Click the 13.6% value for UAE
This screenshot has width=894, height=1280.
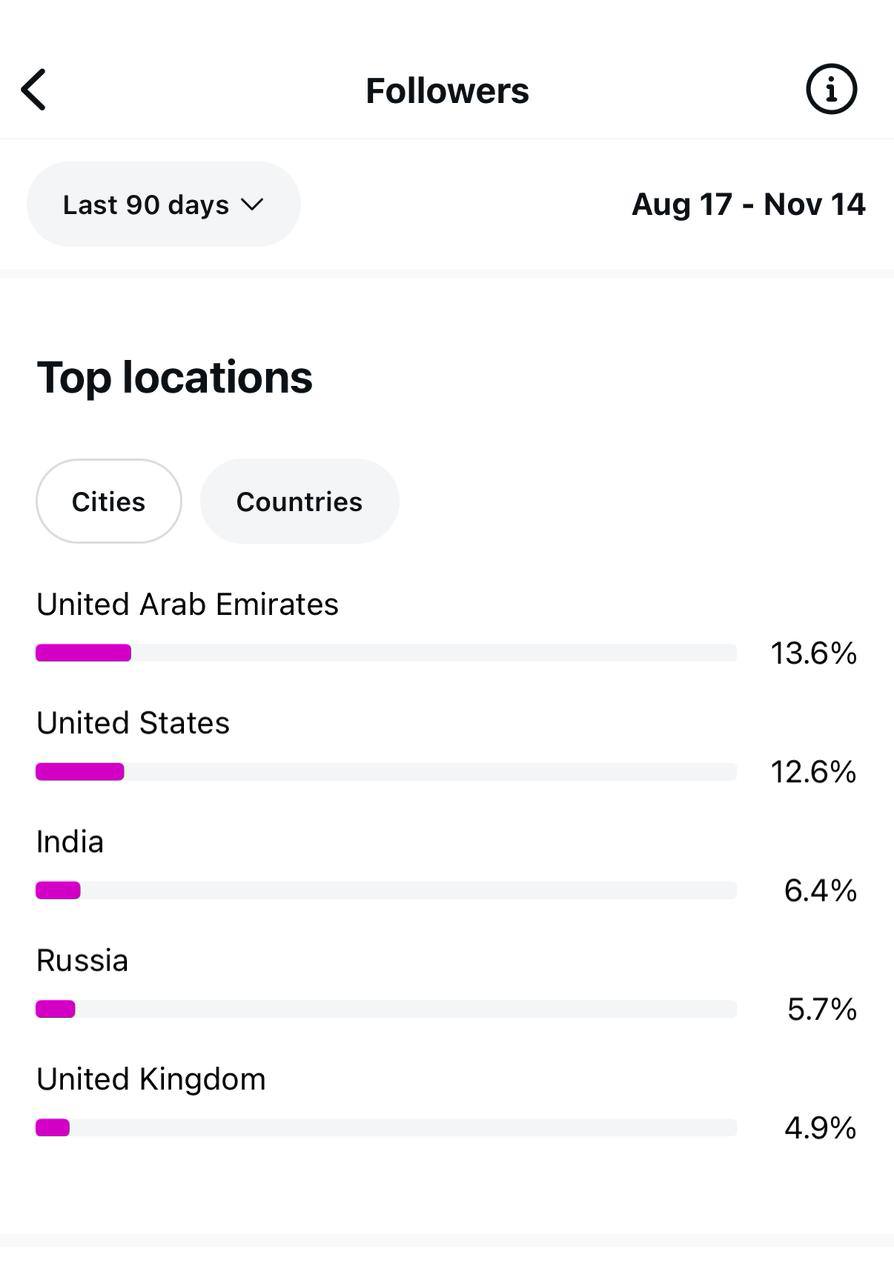click(x=813, y=654)
